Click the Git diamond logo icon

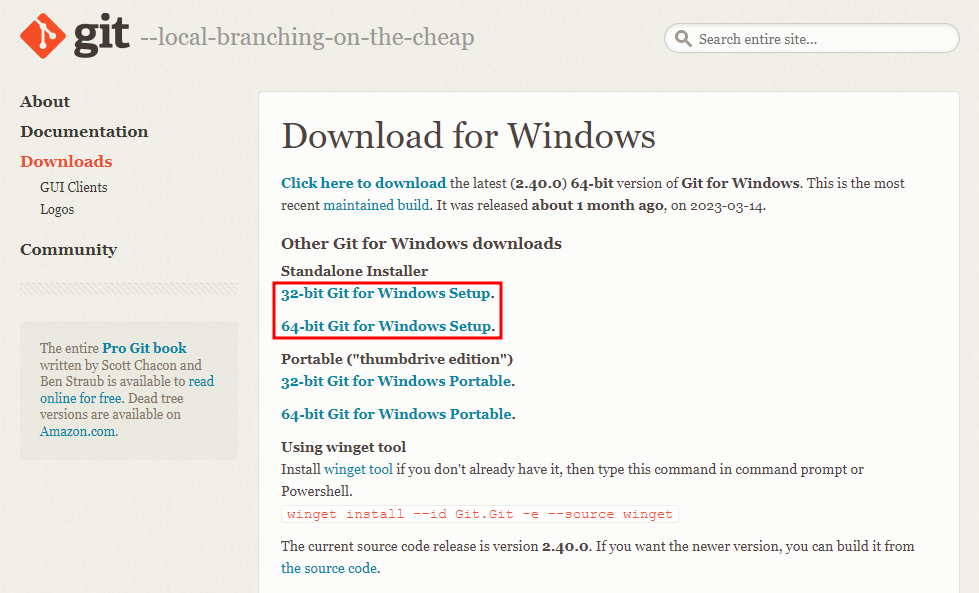point(42,36)
